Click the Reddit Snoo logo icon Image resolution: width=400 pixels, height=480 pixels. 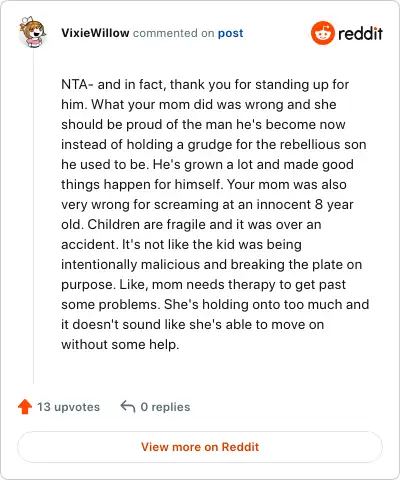pos(322,33)
